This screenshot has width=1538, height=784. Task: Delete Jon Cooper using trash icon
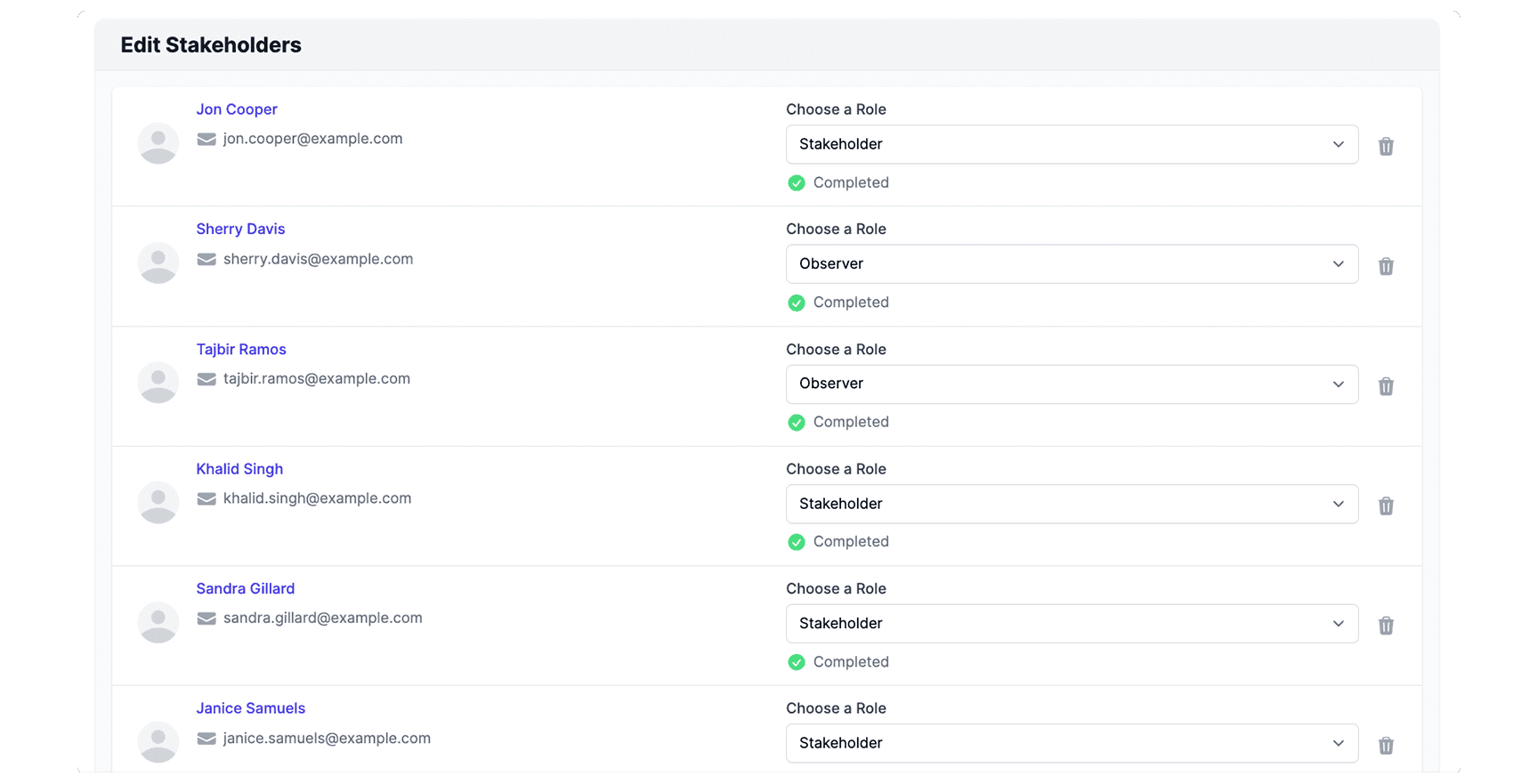click(x=1386, y=146)
